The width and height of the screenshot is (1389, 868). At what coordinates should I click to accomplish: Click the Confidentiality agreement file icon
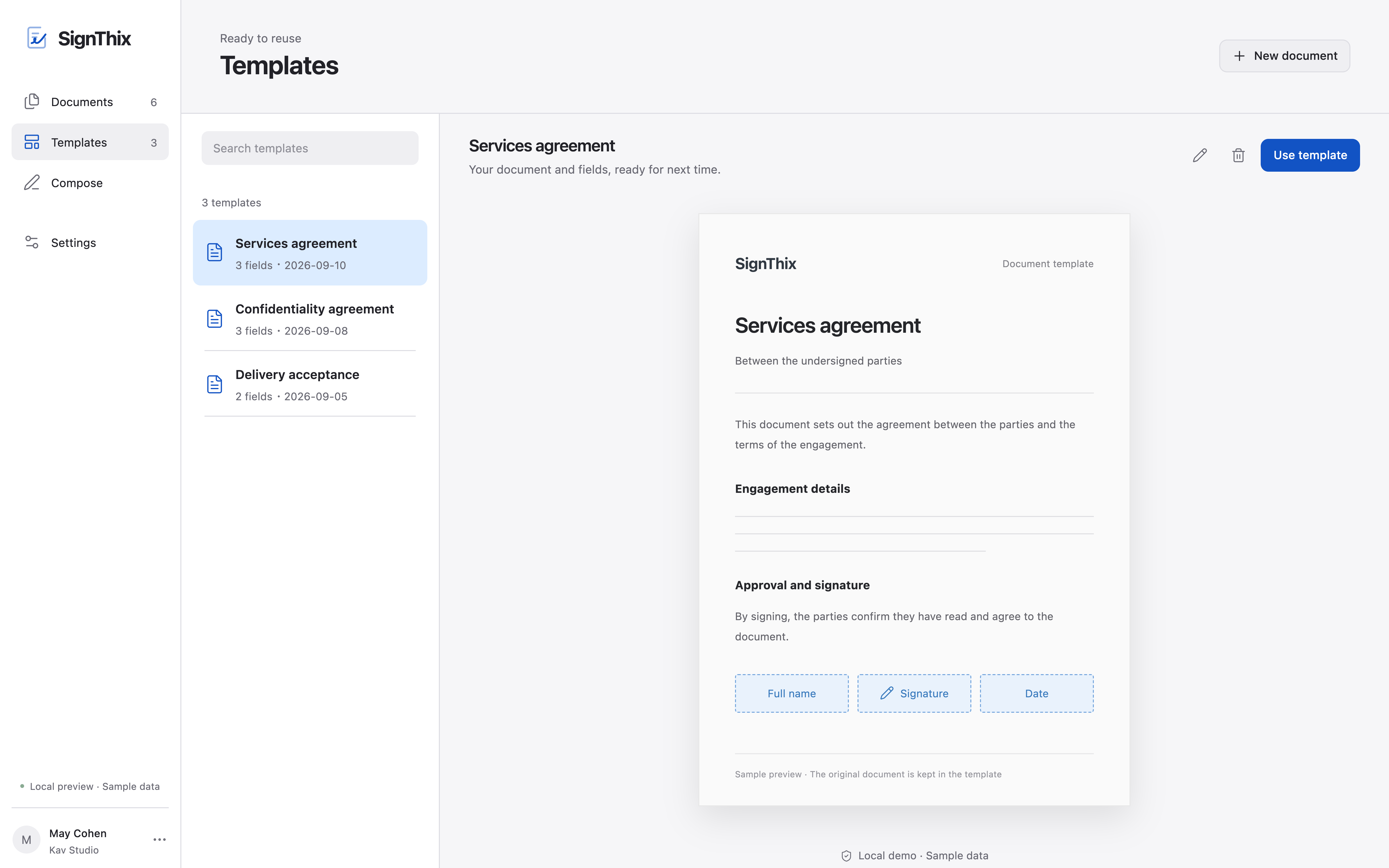(x=215, y=319)
